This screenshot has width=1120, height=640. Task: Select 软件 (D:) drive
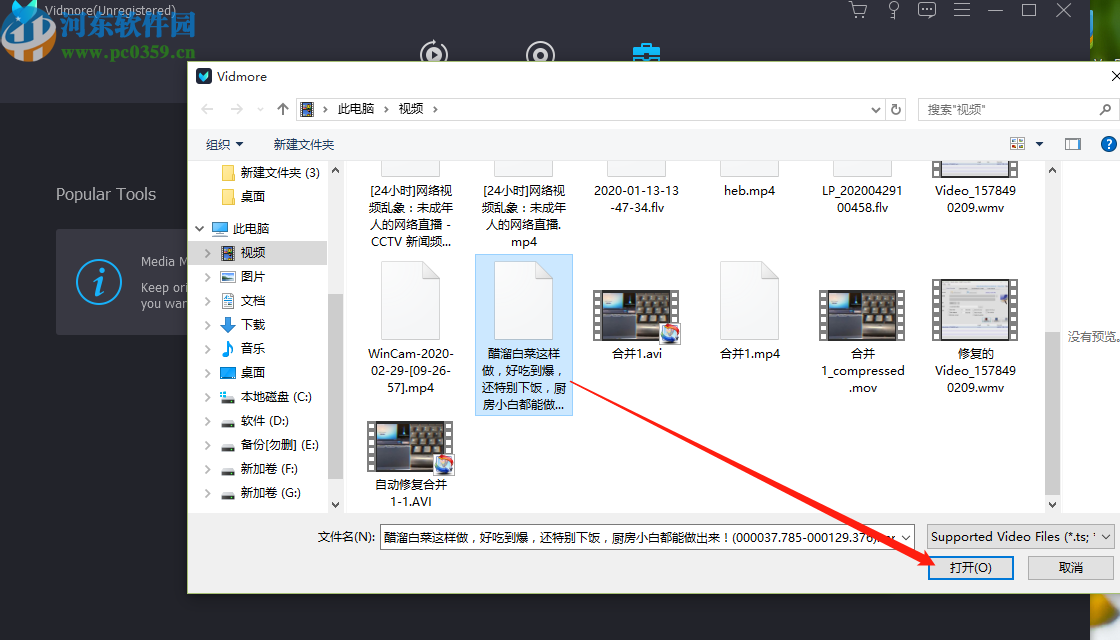(x=255, y=421)
